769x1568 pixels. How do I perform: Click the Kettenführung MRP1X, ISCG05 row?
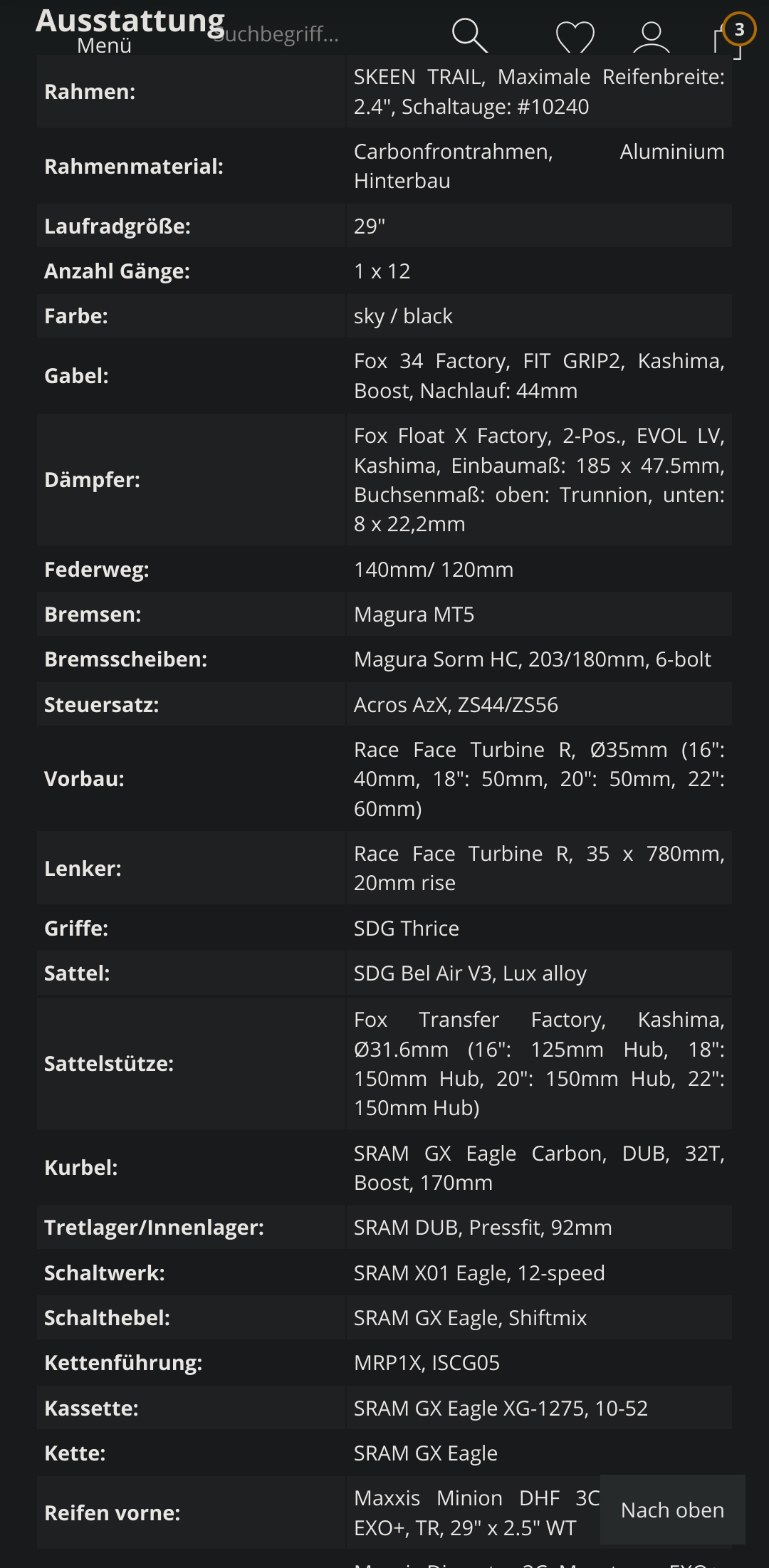pyautogui.click(x=384, y=1363)
